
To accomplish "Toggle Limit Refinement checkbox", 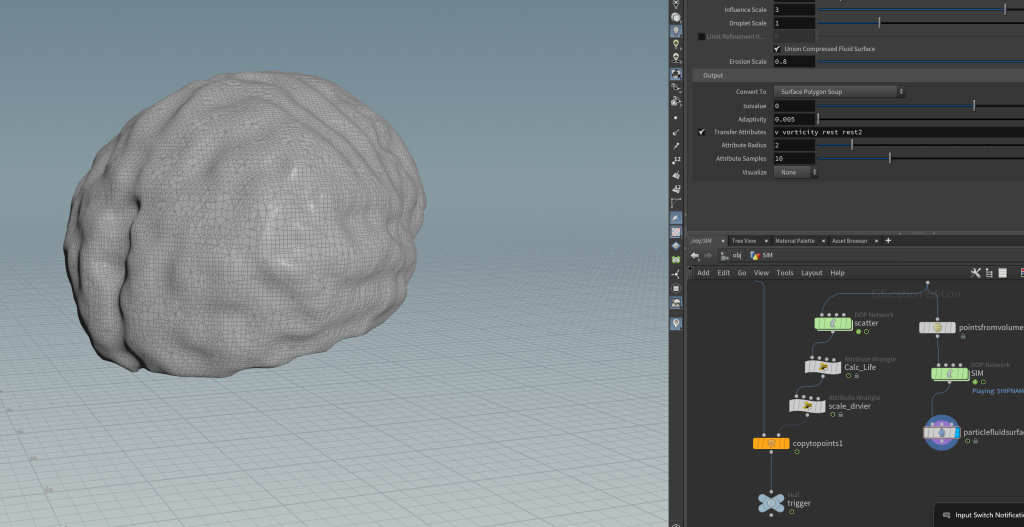I will 701,36.
